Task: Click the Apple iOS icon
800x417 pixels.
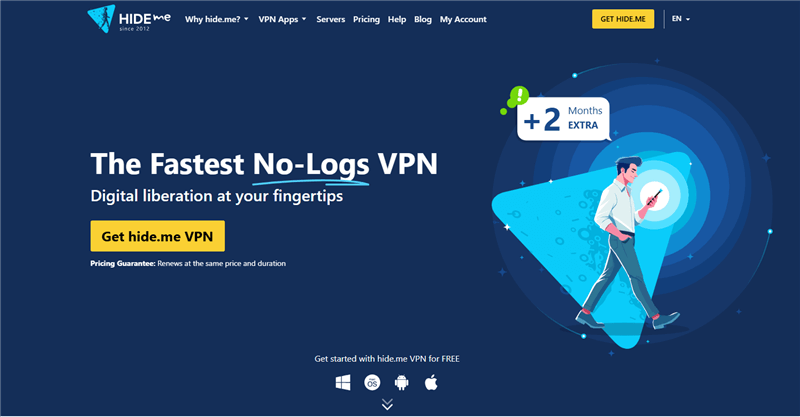Action: (x=431, y=382)
